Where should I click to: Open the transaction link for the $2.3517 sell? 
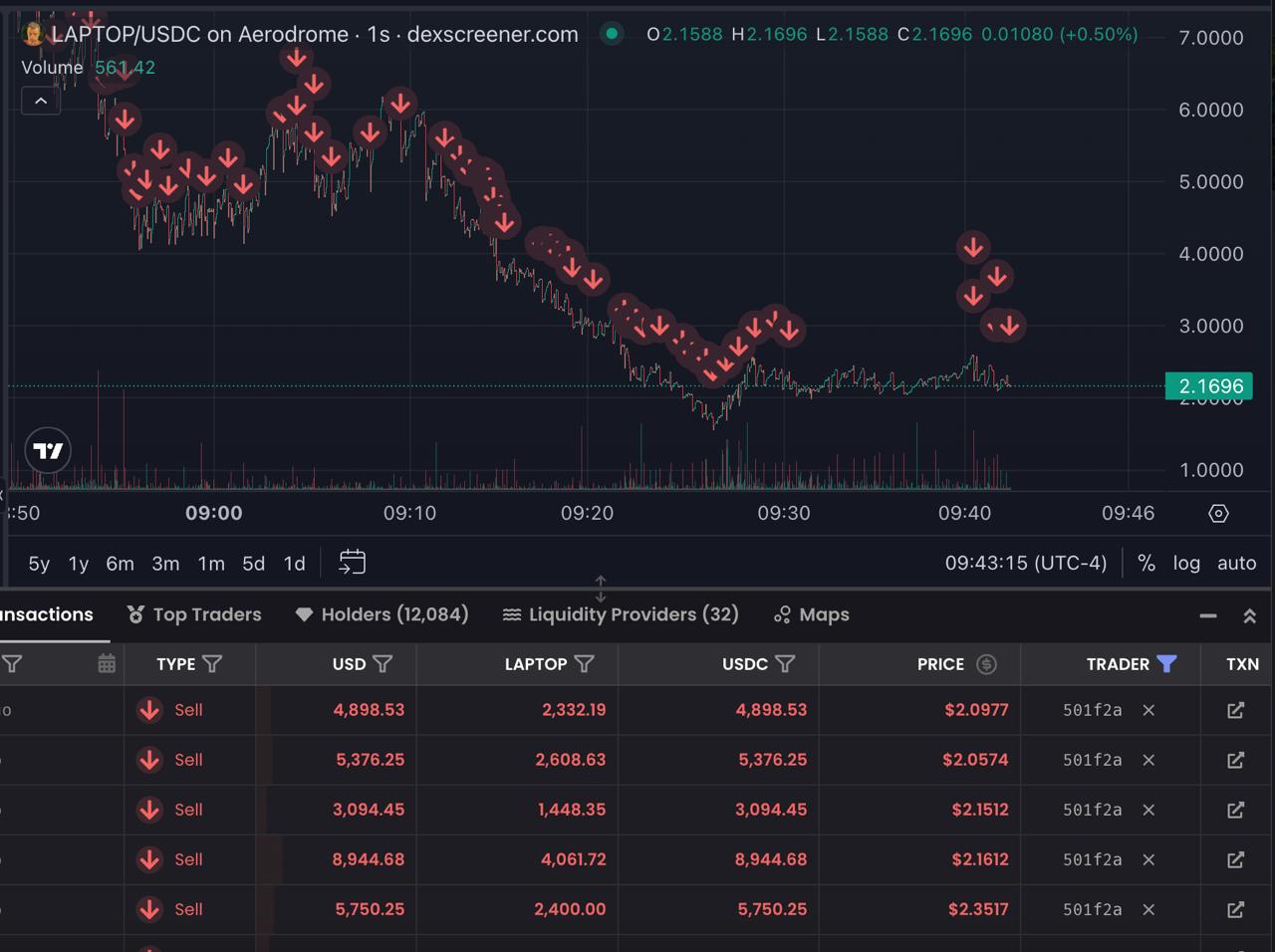(x=1235, y=909)
